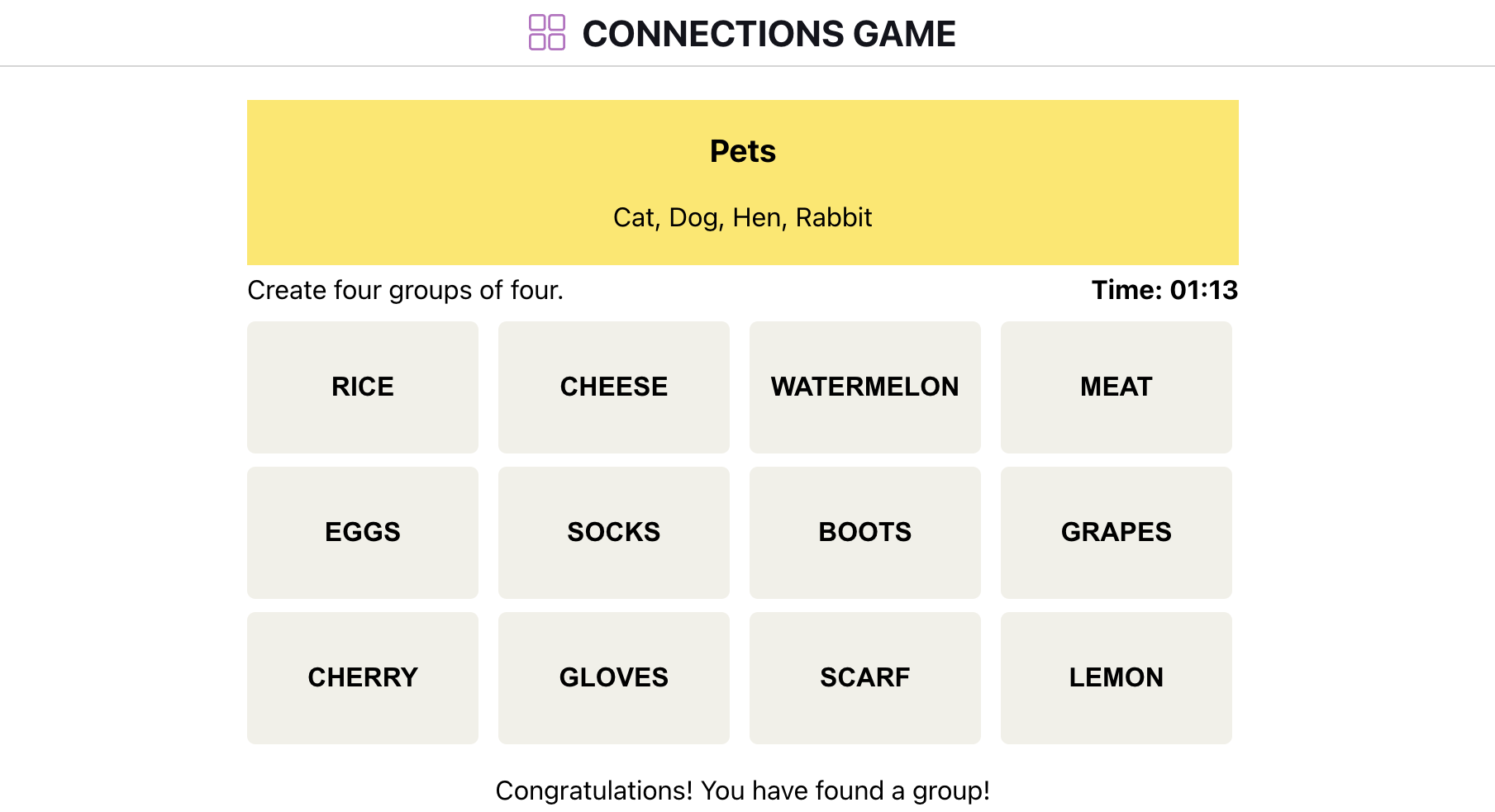
Task: Click the Time: 01:13 timer display
Action: tap(1164, 290)
